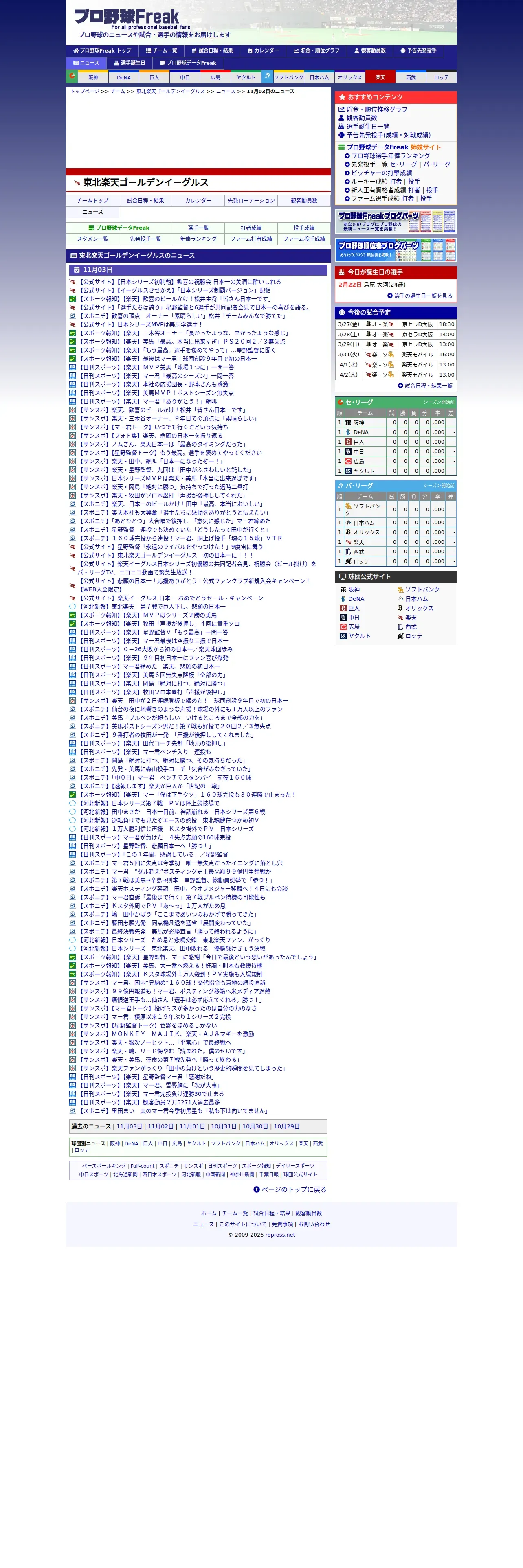
Task: Open カレンダー in main navigation
Action: coord(263,50)
